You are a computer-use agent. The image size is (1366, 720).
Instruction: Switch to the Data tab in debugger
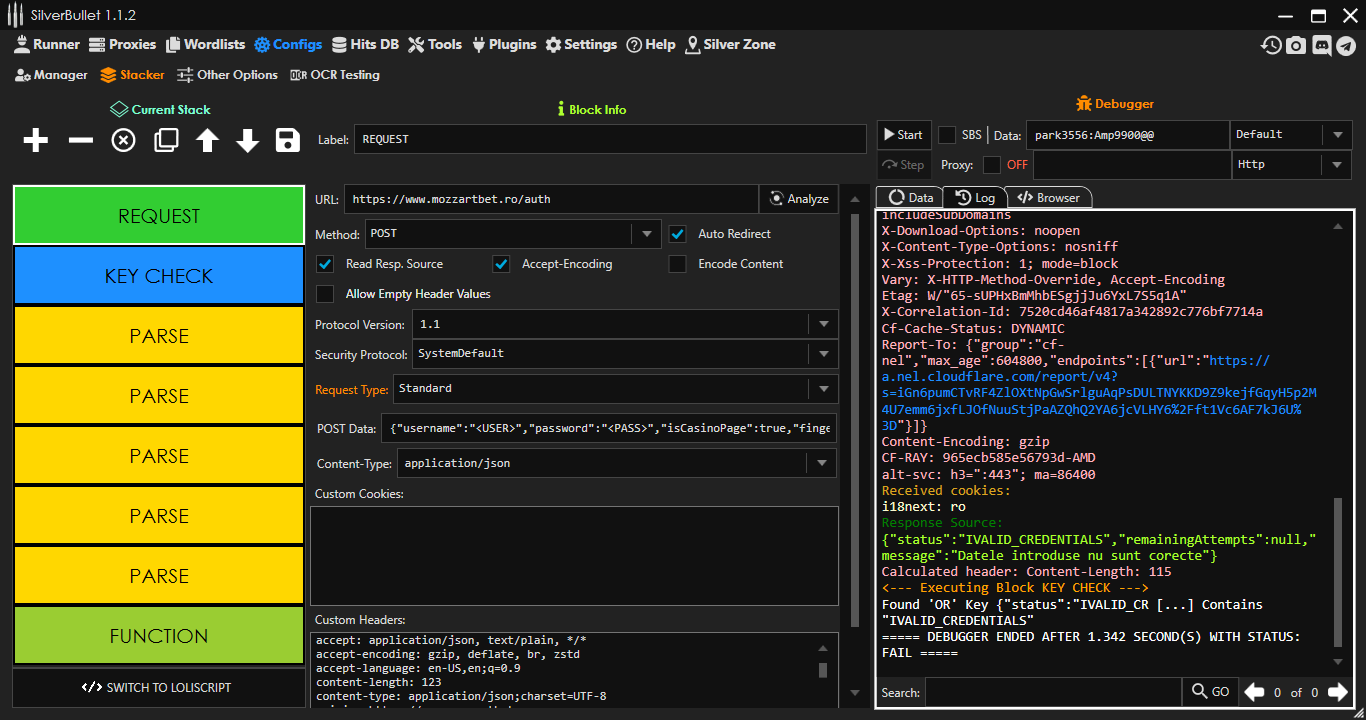pyautogui.click(x=910, y=198)
